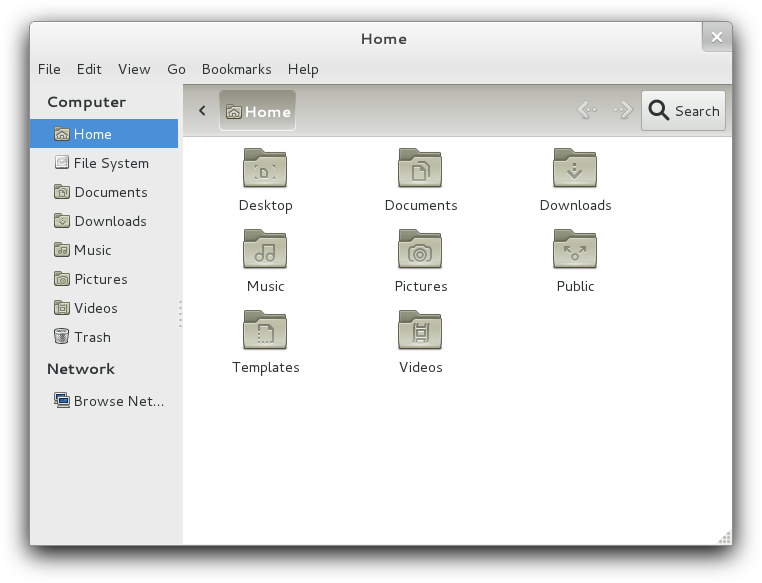Select Downloads in the sidebar
Image resolution: width=762 pixels, height=583 pixels.
pyautogui.click(x=104, y=221)
